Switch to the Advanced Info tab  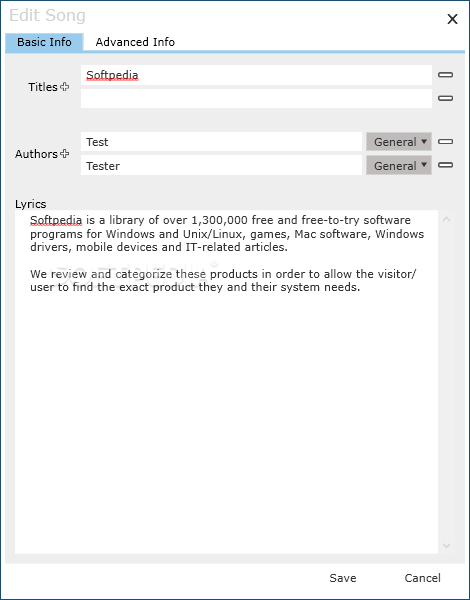pyautogui.click(x=135, y=42)
